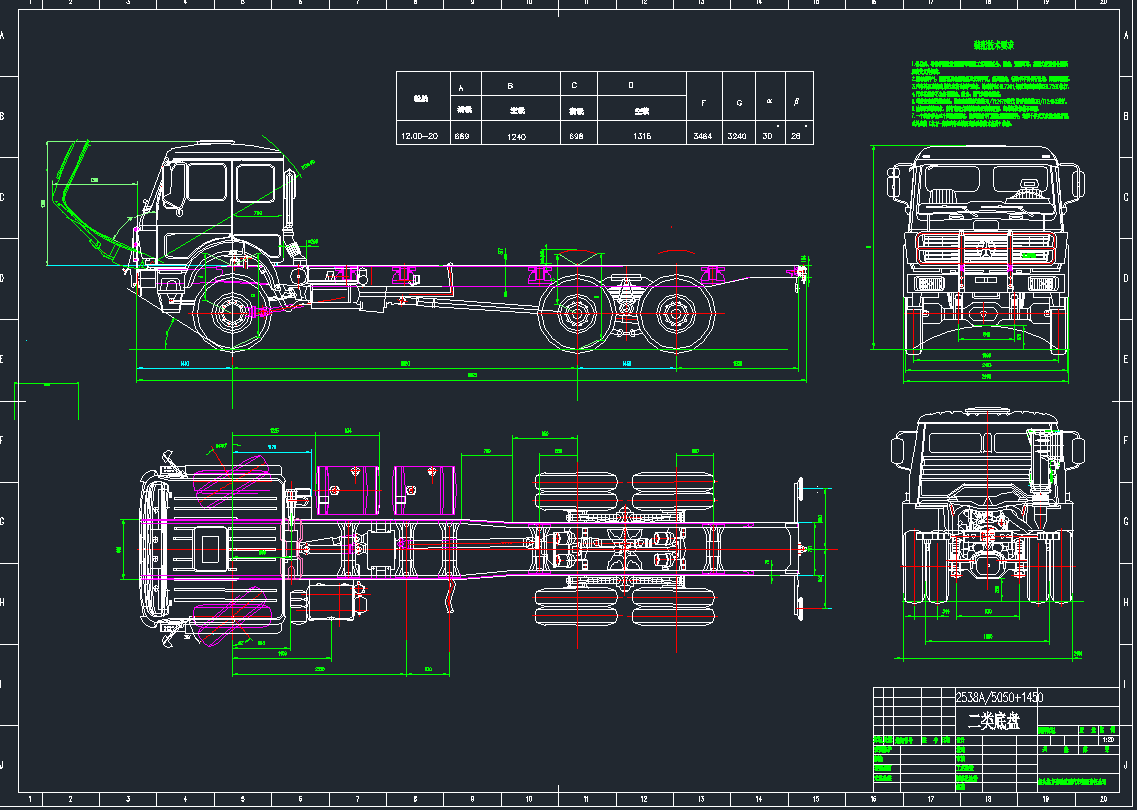Select the 30 degree value under α
Screen dimensions: 1137x810
click(x=768, y=136)
